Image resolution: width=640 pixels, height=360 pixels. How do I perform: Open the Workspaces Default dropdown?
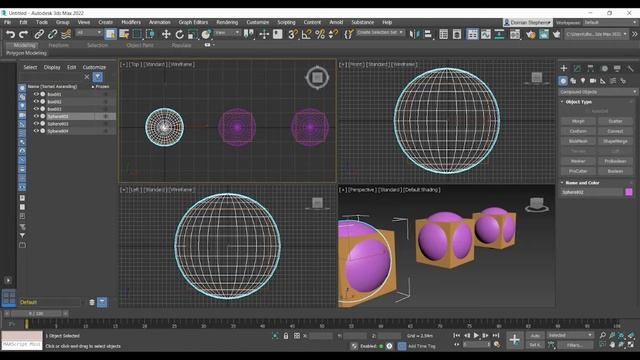point(610,22)
